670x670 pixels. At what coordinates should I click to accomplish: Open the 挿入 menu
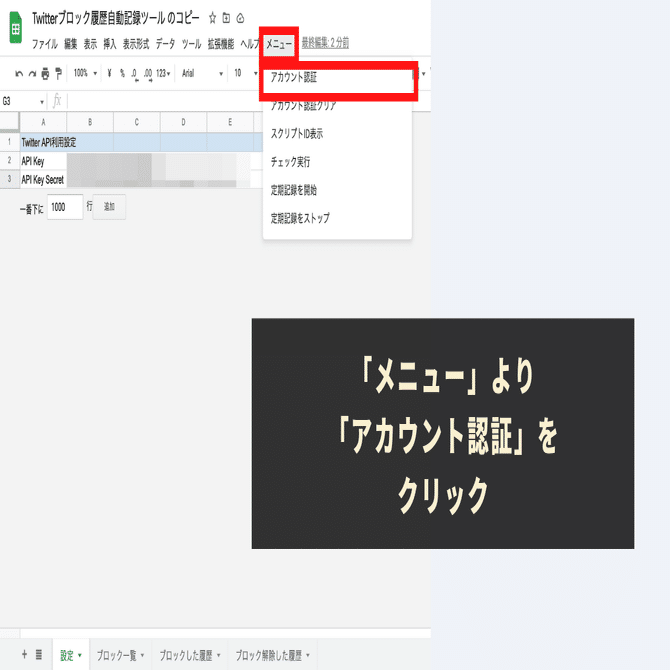coord(109,44)
